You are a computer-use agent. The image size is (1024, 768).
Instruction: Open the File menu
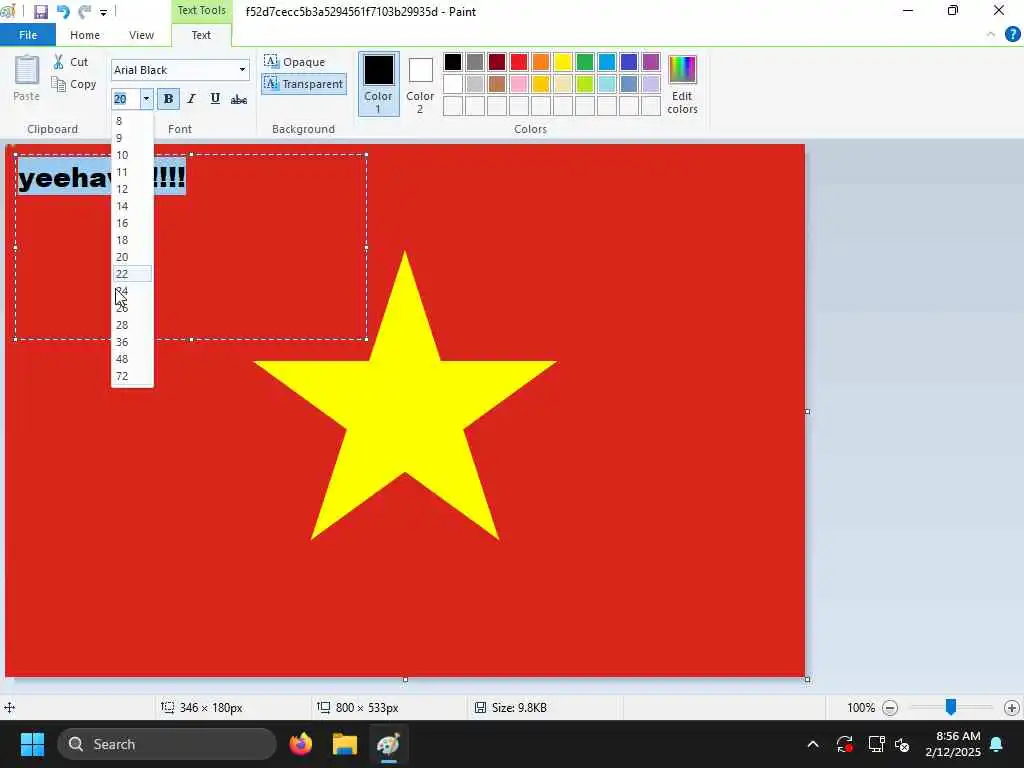pos(28,35)
